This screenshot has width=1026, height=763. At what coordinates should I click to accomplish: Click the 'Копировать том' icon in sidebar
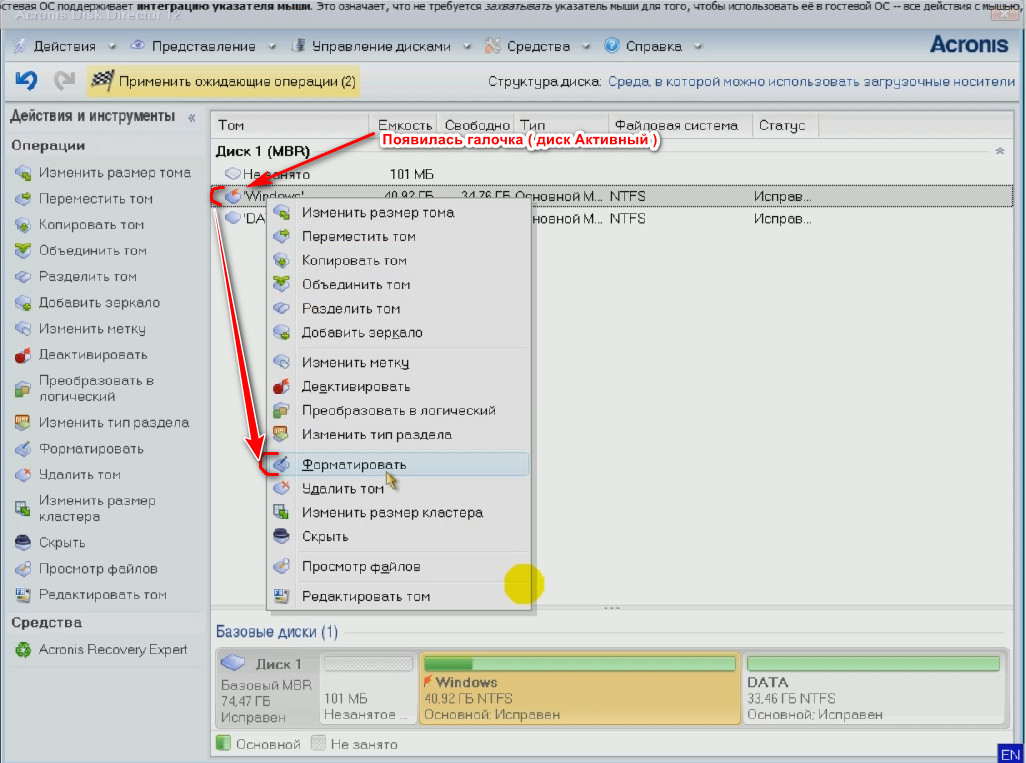pos(22,225)
